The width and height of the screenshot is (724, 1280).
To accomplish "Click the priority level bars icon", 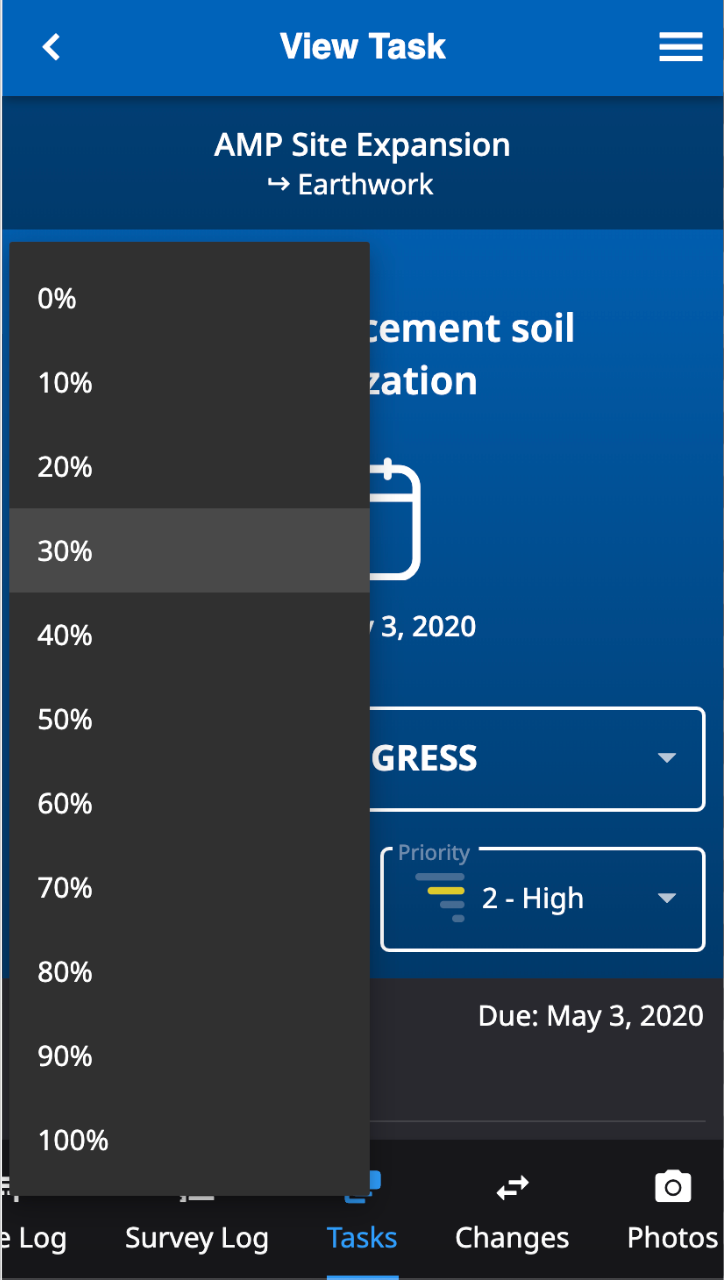I will [441, 897].
